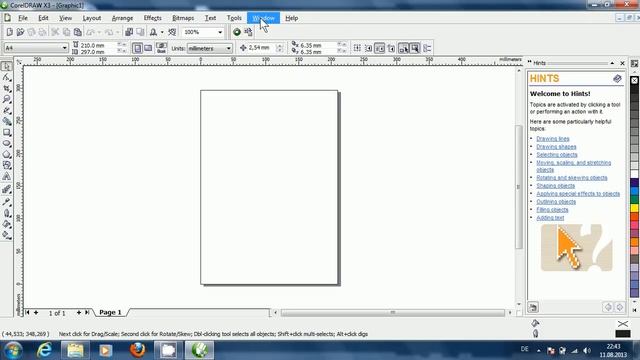Set page orientation to Landscape
This screenshot has width=640, height=360.
click(148, 48)
